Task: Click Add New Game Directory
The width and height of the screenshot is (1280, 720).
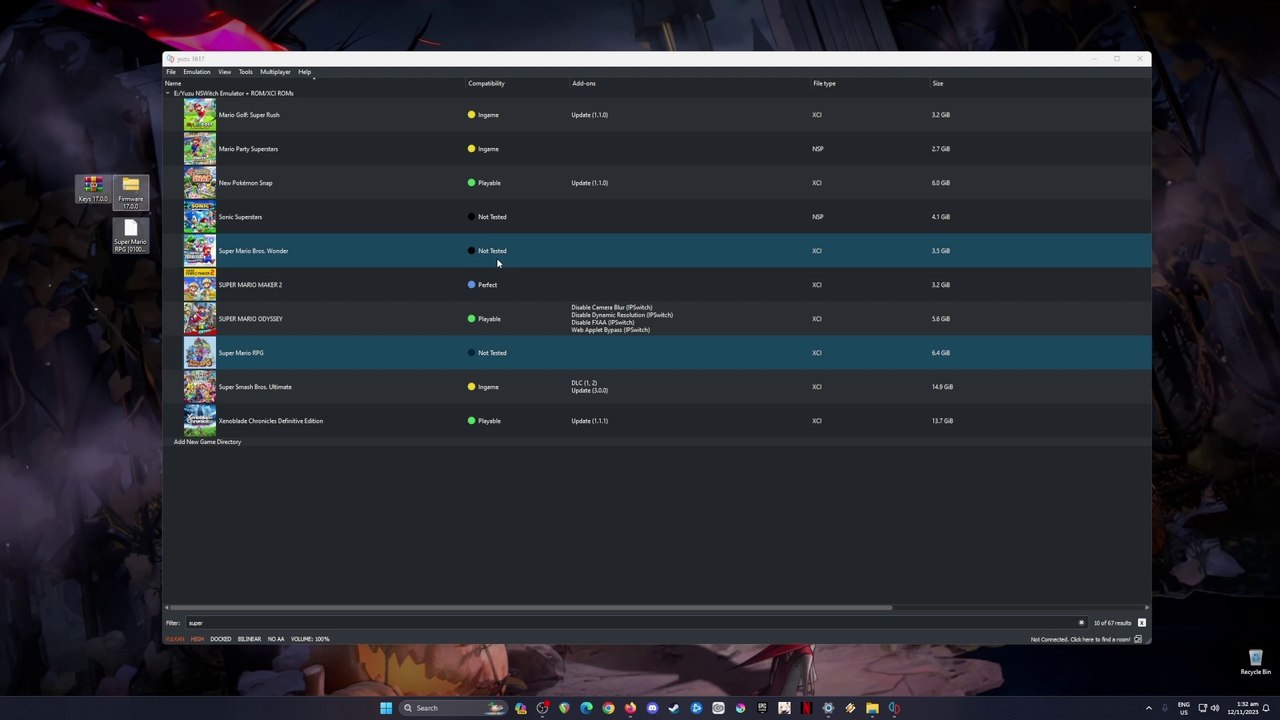Action: tap(207, 442)
